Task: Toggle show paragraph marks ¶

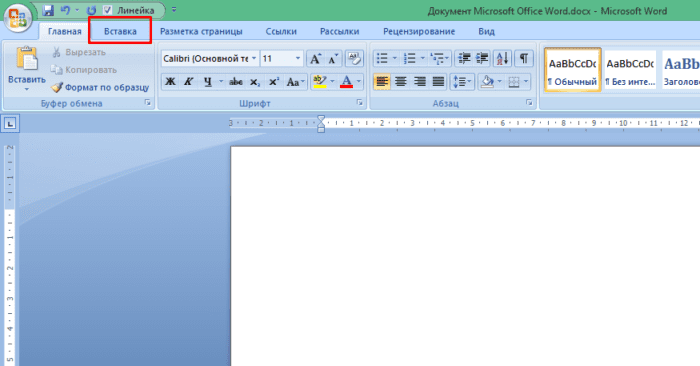Action: coord(524,58)
